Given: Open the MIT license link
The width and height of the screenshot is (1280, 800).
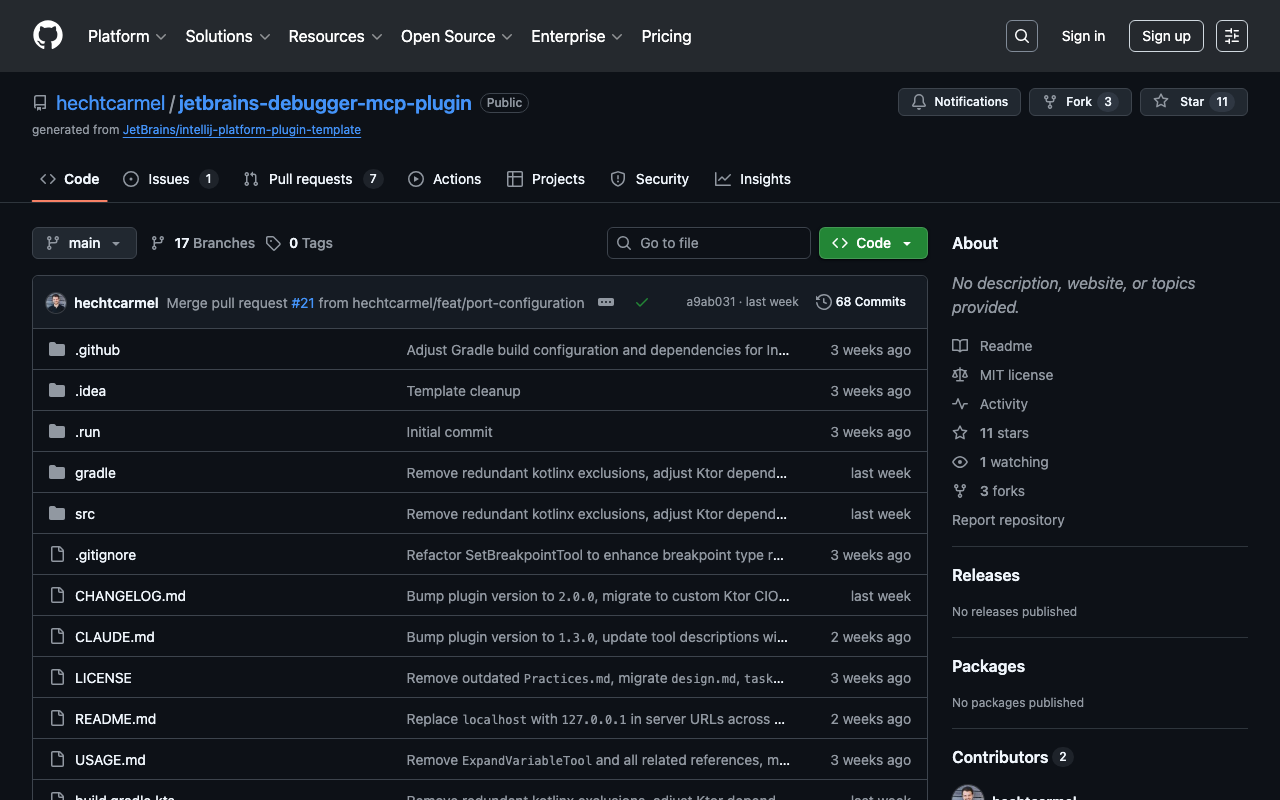Looking at the screenshot, I should click(1016, 375).
